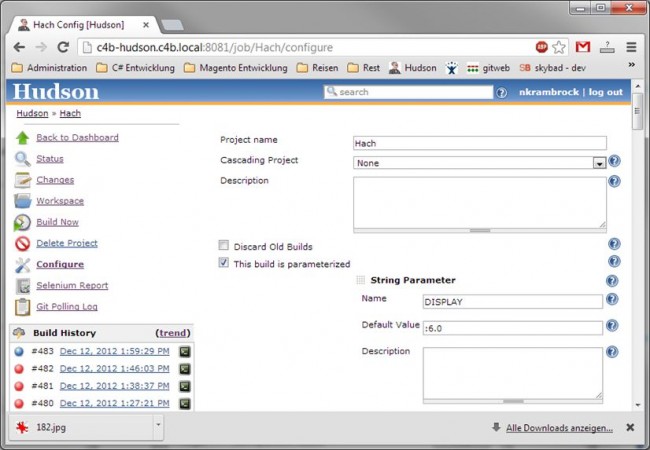Click the project Description resize bar

(480, 230)
